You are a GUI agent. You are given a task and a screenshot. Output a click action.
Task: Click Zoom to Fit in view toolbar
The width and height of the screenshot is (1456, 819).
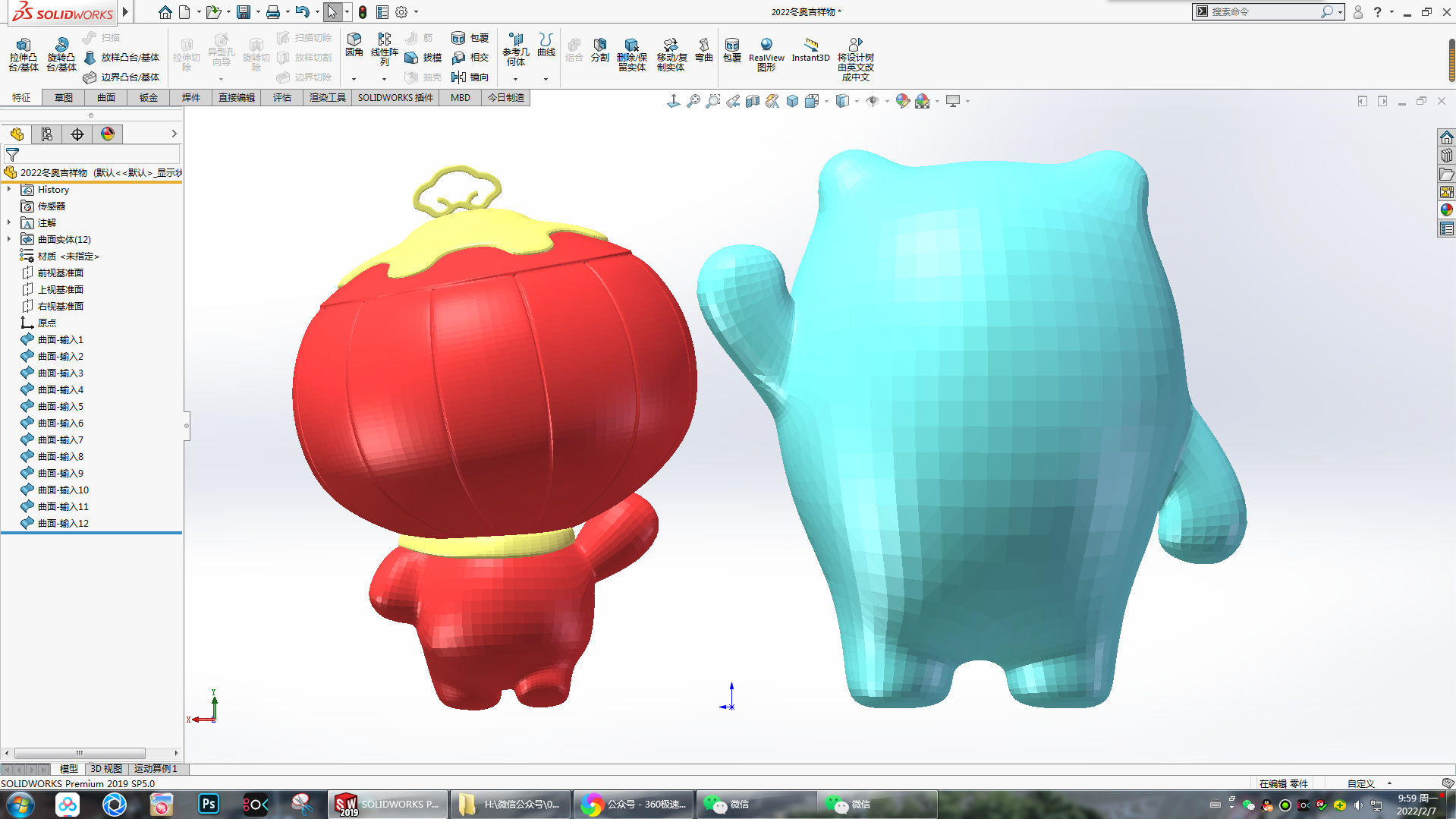[x=693, y=101]
